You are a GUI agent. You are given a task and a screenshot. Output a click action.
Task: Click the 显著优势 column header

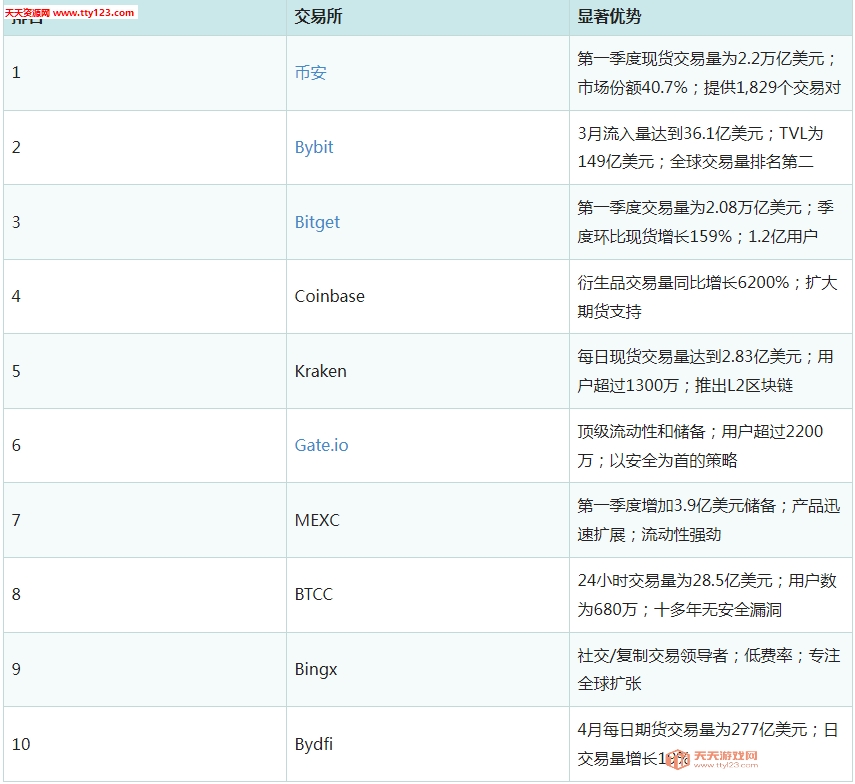(609, 16)
